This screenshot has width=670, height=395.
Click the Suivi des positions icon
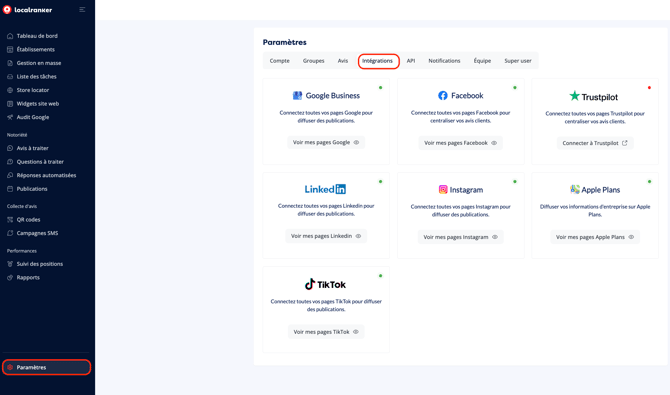click(10, 264)
